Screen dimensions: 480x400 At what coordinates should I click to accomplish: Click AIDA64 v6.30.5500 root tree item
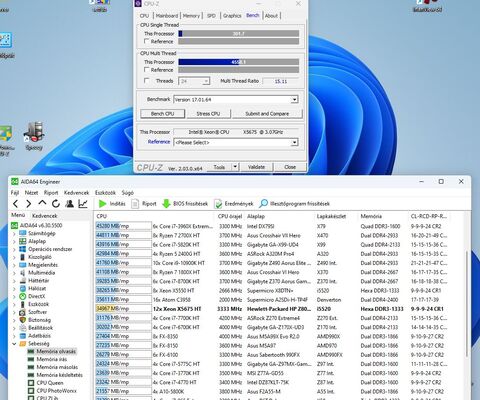[37, 225]
